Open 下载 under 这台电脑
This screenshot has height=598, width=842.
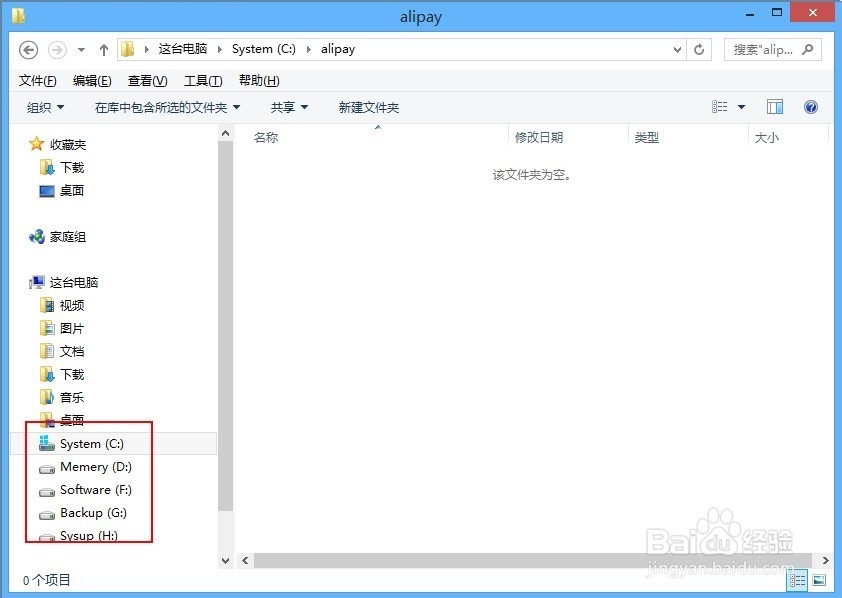coord(72,375)
